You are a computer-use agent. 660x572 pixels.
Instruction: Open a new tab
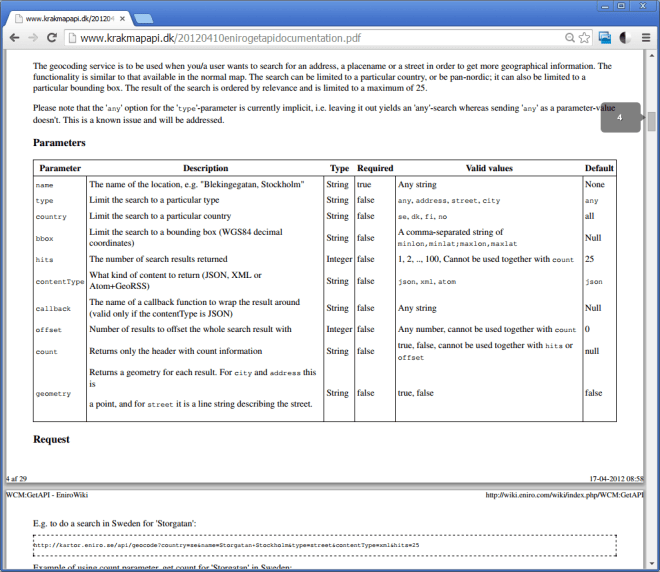tap(143, 18)
